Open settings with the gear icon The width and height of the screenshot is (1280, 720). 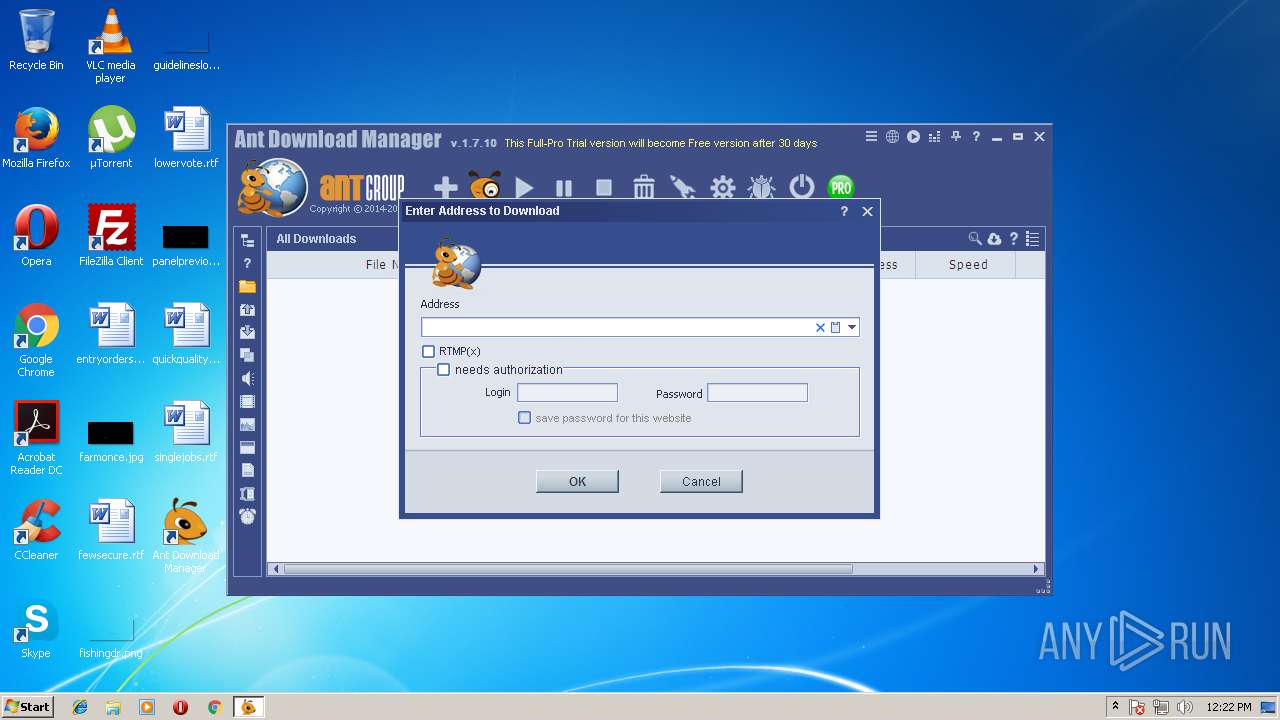(x=722, y=187)
